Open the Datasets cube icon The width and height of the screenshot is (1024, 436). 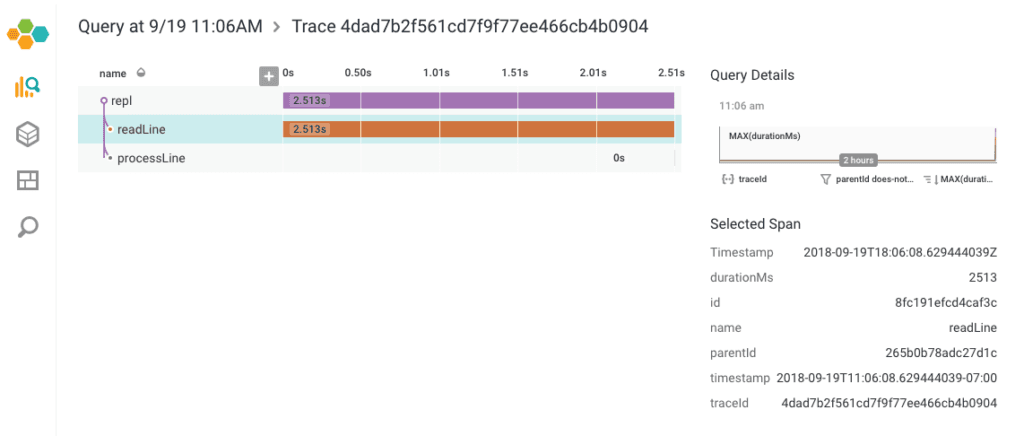[x=27, y=134]
